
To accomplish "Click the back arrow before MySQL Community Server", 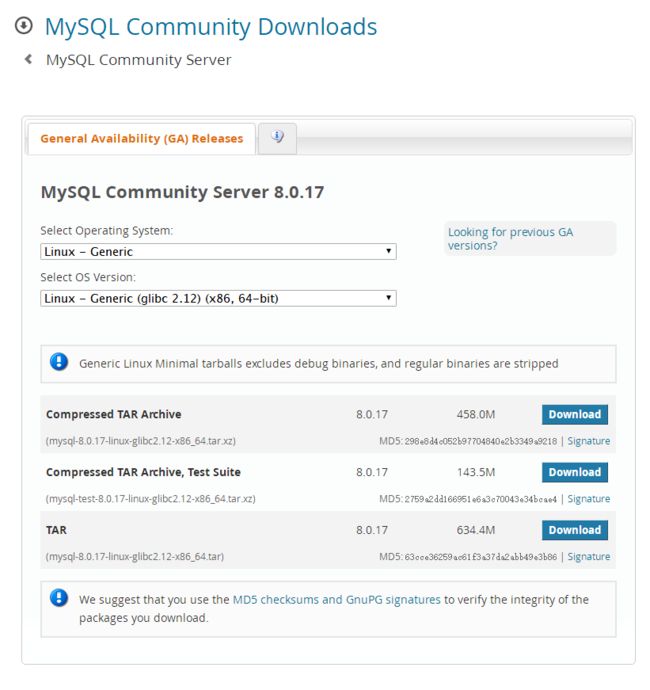I will [x=29, y=59].
